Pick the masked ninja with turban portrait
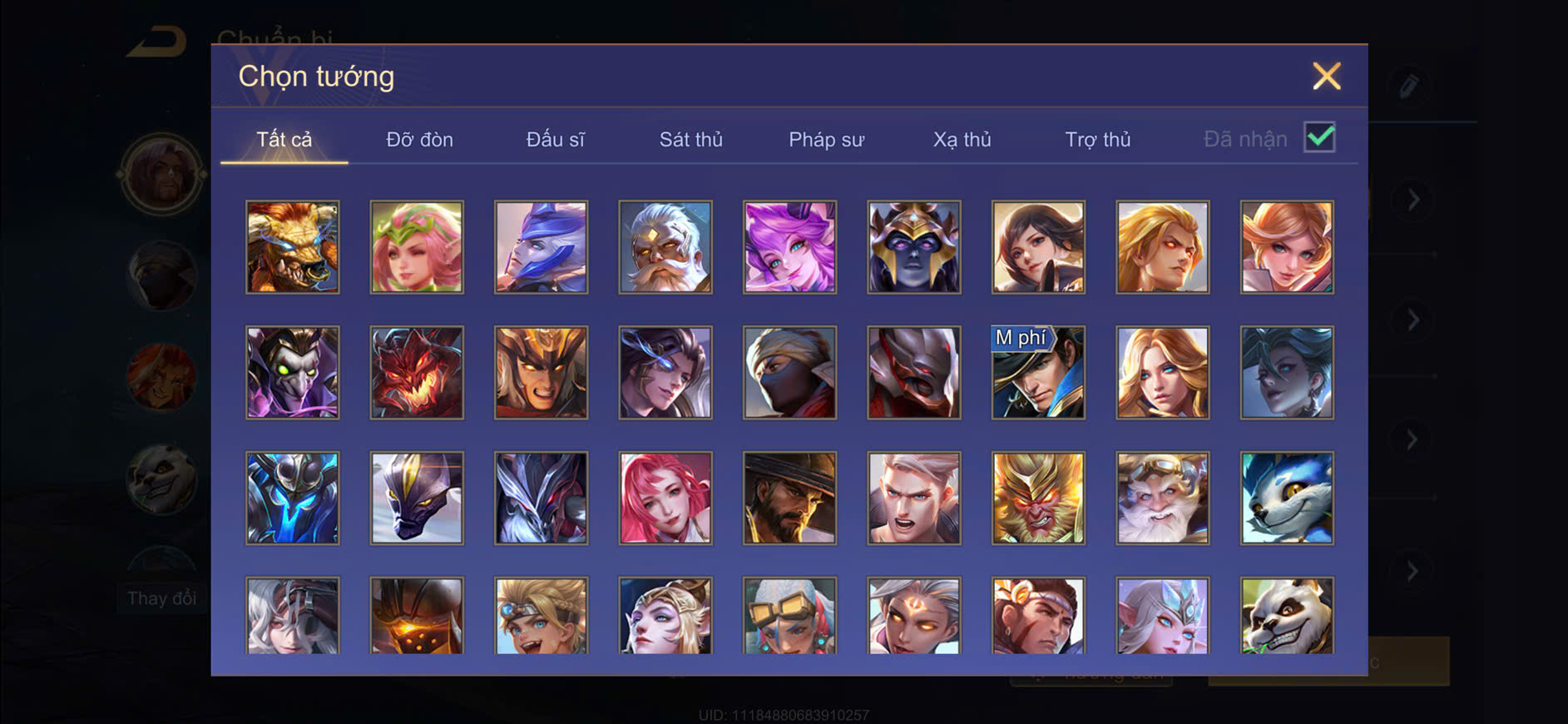 (789, 373)
